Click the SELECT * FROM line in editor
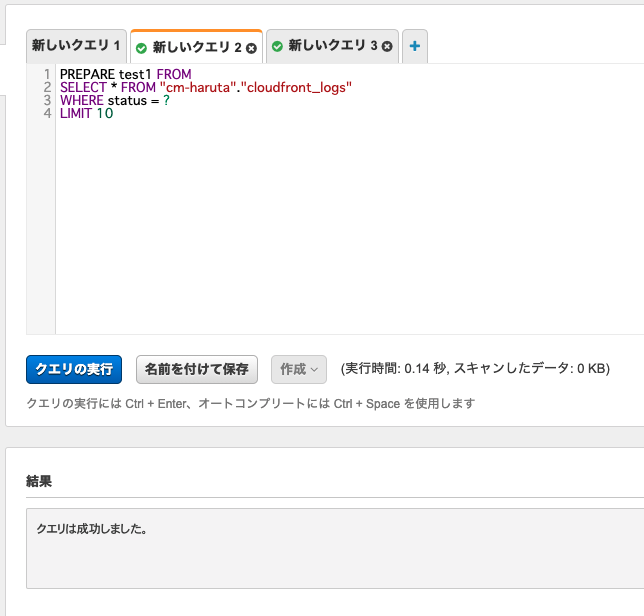644x616 pixels. click(x=206, y=87)
